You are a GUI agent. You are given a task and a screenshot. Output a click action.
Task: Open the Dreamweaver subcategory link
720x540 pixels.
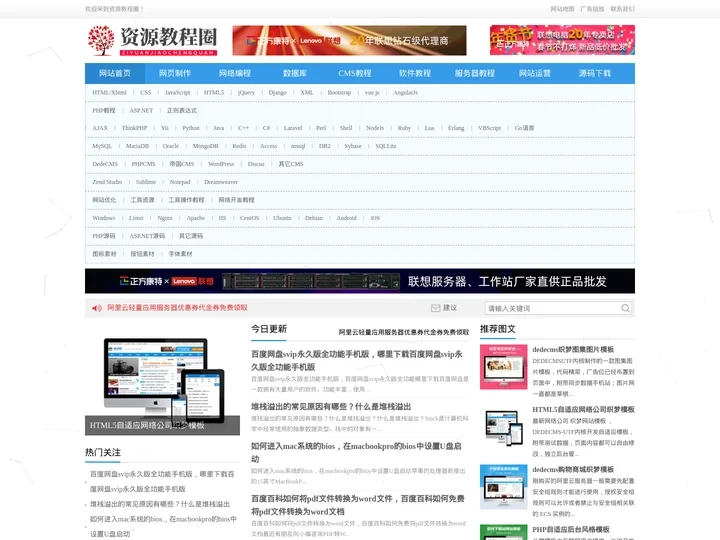coord(221,182)
